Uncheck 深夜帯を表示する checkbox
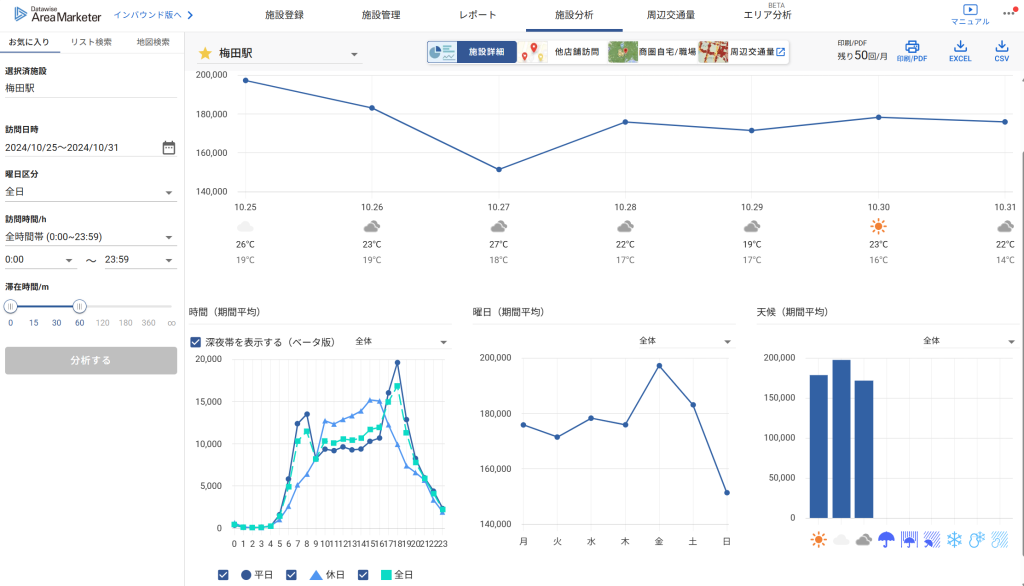 [196, 342]
